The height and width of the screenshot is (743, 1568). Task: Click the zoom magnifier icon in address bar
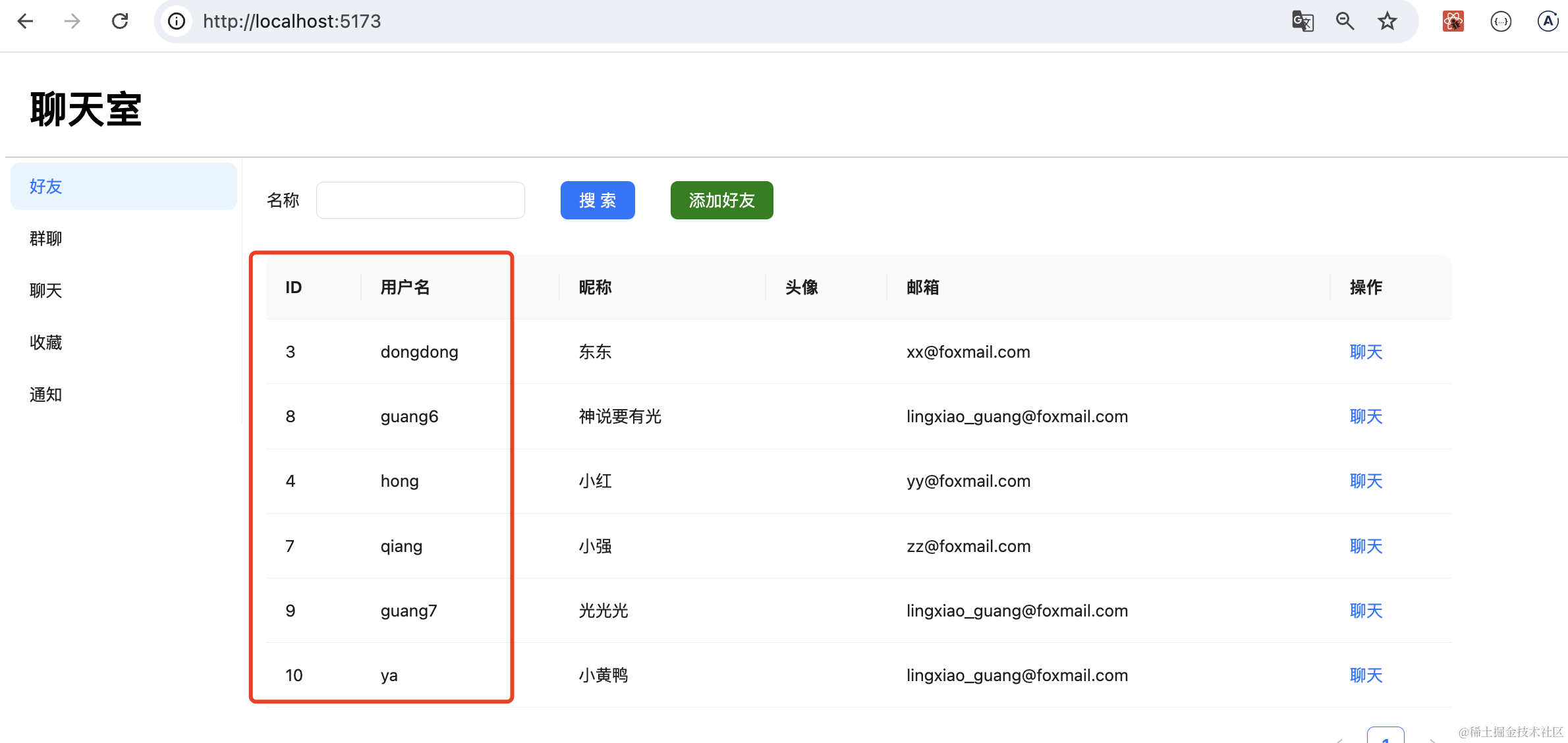click(1345, 21)
